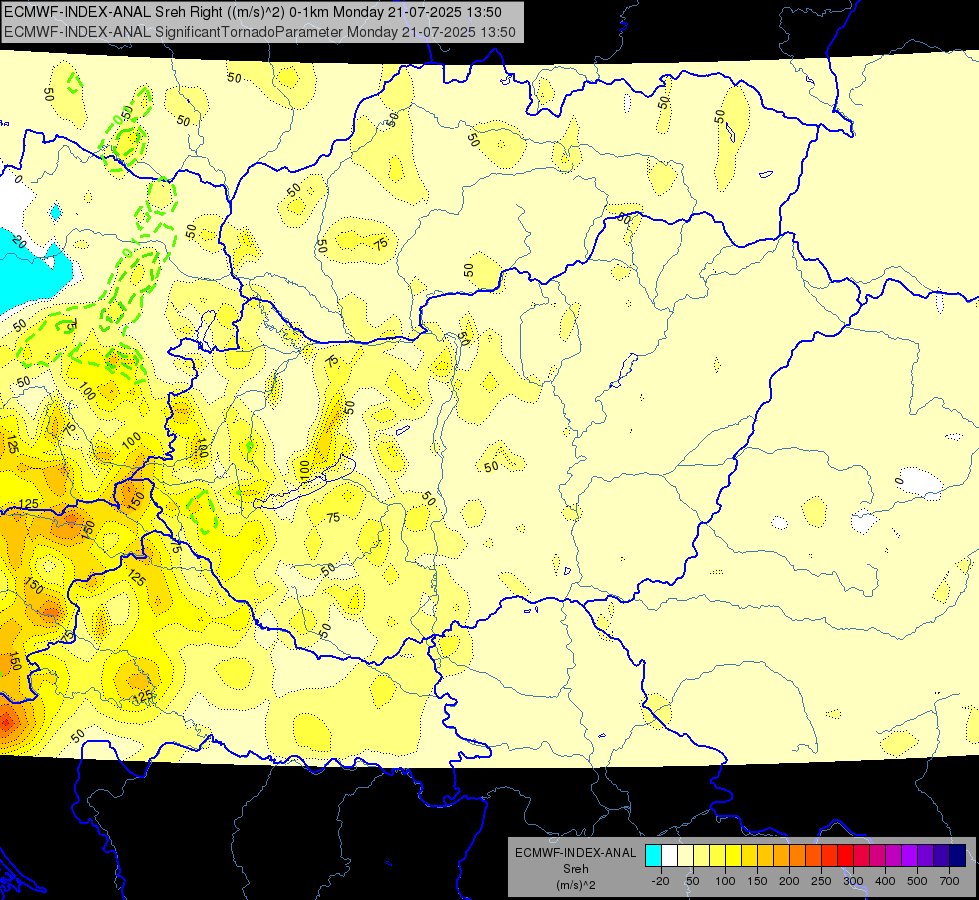
Task: Click the '400' legend scale value
Action: point(885,881)
